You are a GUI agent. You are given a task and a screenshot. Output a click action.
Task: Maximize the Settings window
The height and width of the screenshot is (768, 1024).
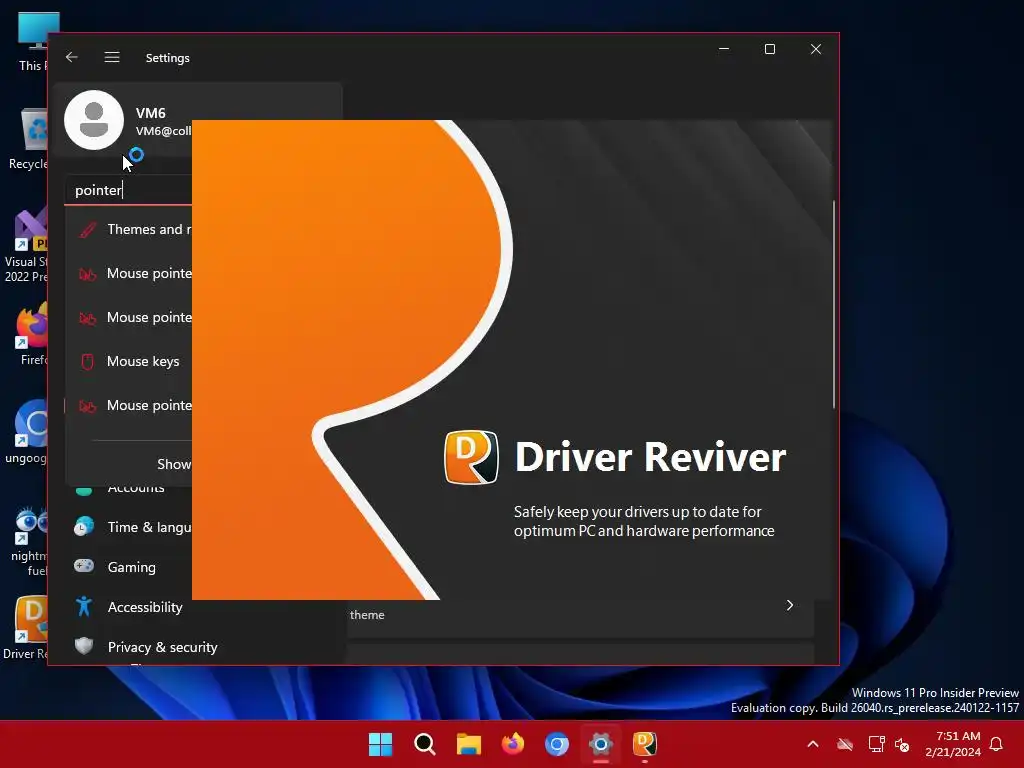click(x=770, y=49)
